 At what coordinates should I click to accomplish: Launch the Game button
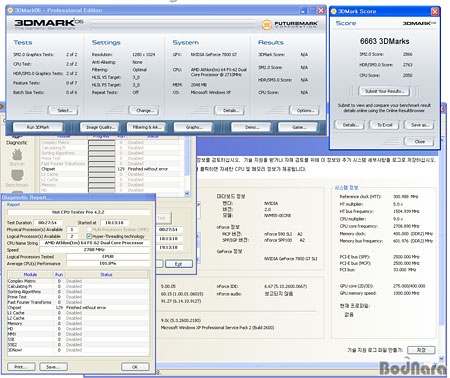point(298,127)
